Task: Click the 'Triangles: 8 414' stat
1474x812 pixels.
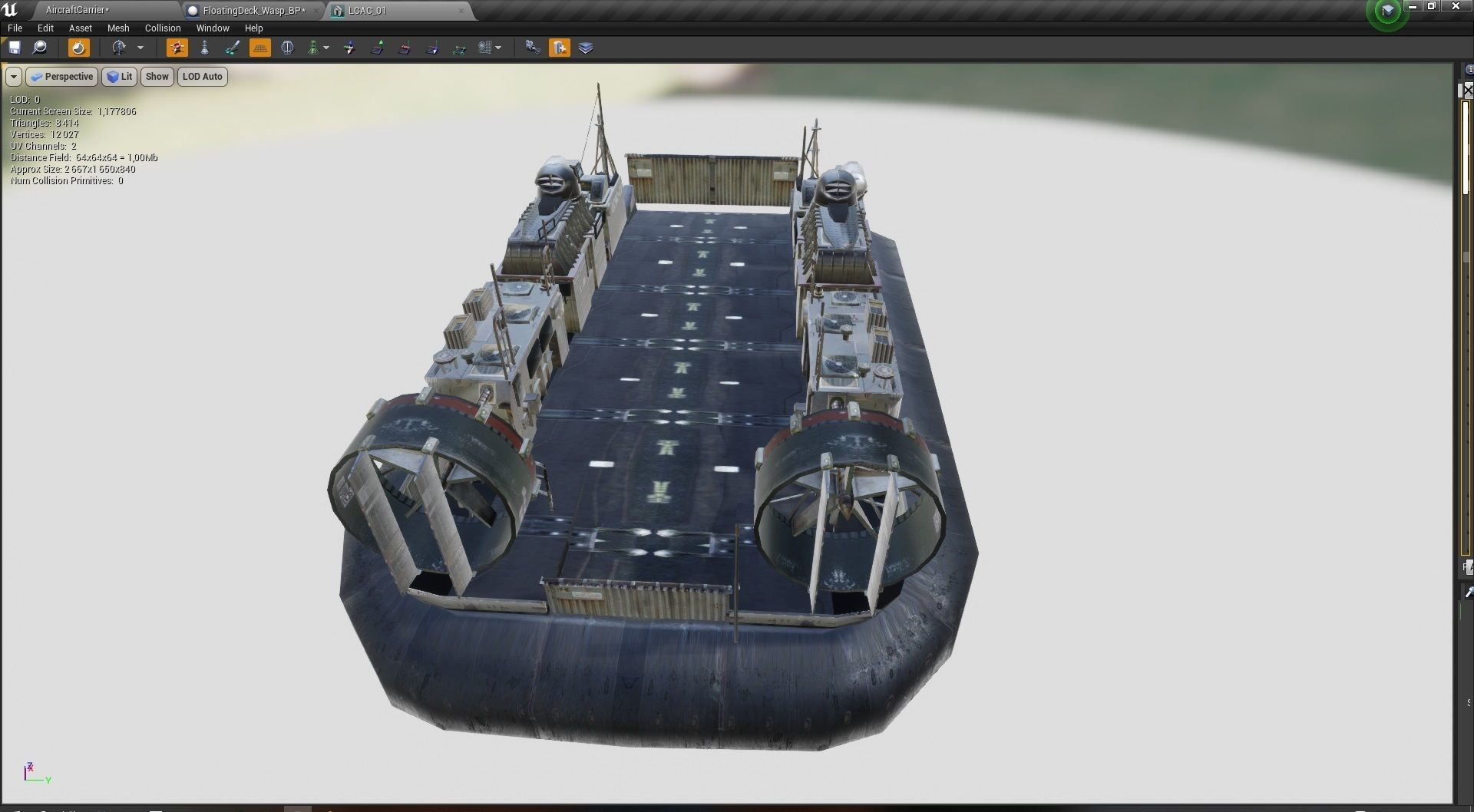Action: 45,123
